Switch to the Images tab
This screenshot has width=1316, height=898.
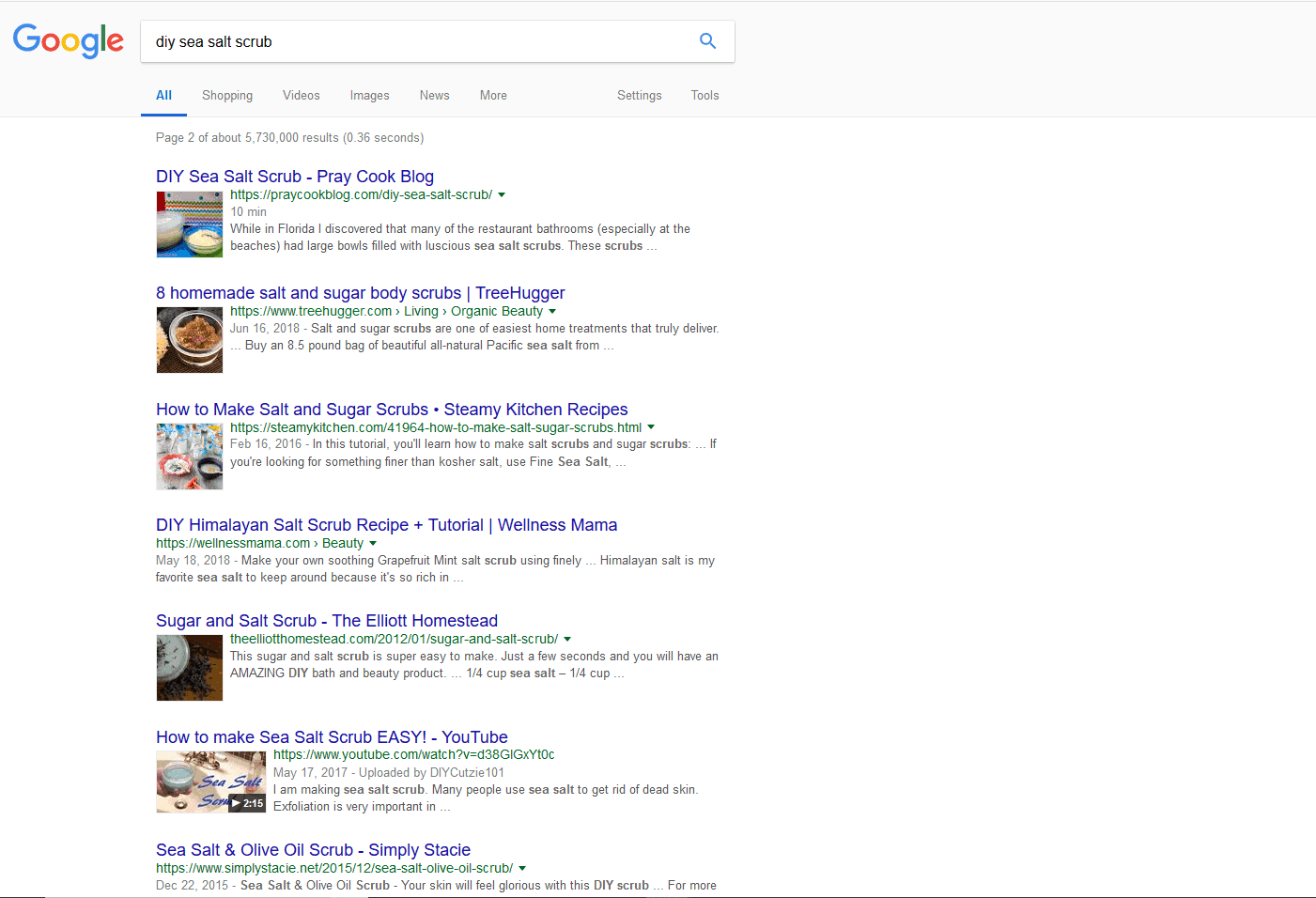click(369, 96)
